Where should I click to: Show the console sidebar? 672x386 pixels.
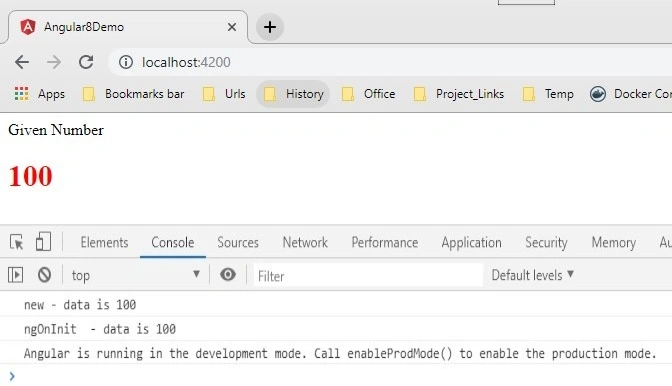coord(15,275)
